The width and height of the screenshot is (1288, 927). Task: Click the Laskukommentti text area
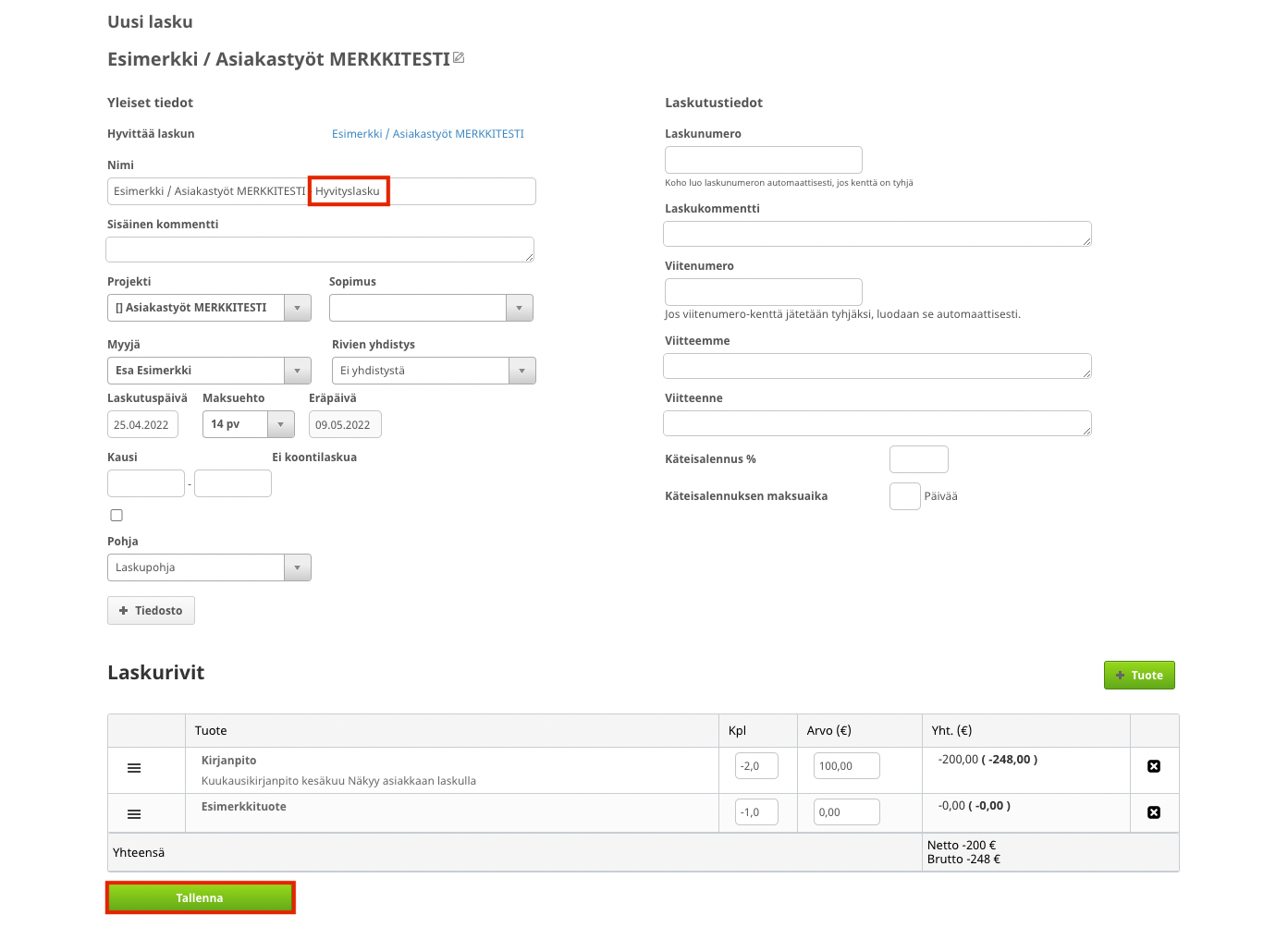877,234
